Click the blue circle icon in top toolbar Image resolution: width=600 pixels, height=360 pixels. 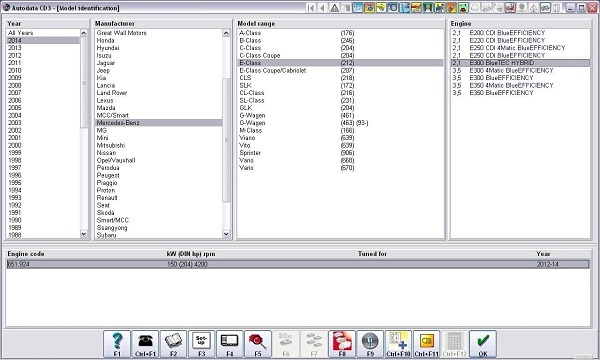(x=393, y=8)
